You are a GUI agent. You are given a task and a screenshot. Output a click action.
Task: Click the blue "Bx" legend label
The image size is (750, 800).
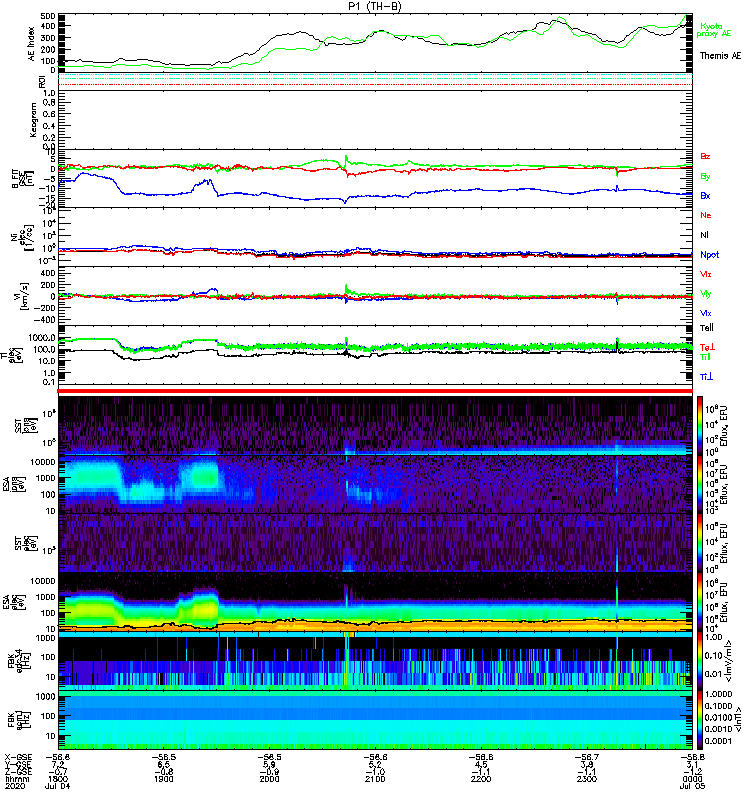pos(705,195)
